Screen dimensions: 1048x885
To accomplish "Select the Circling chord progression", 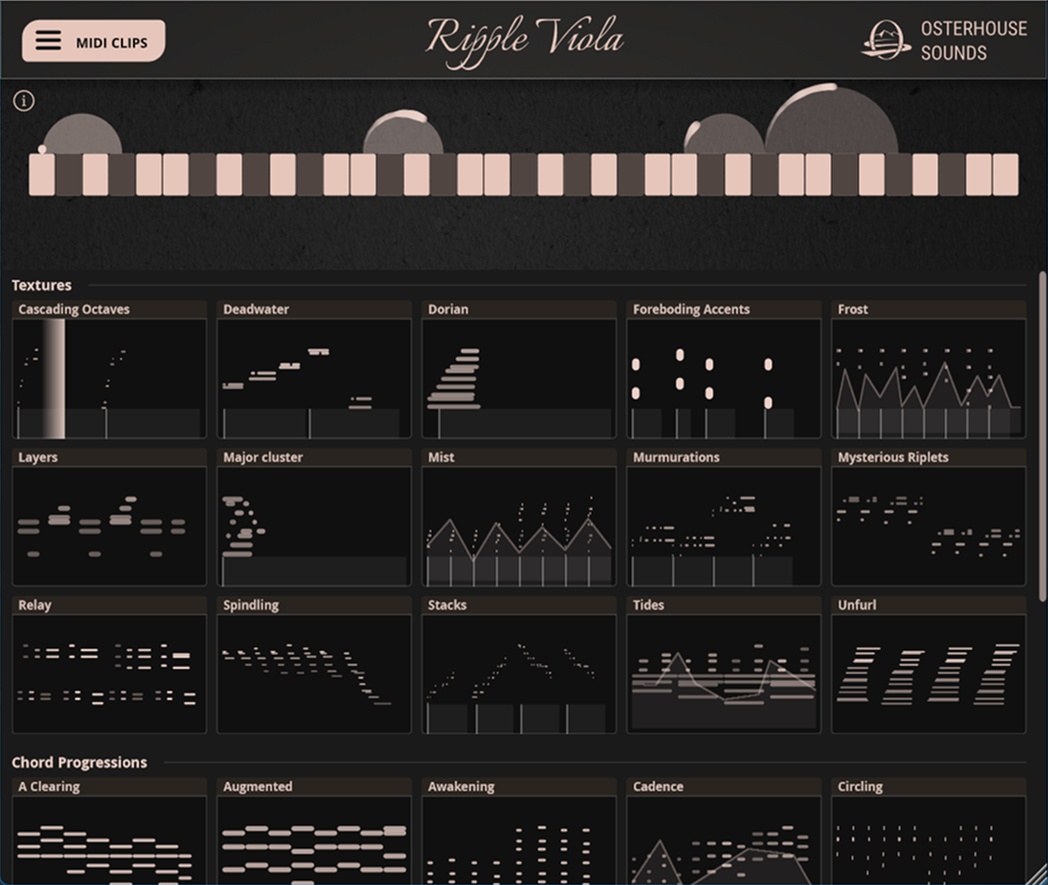I will 929,831.
